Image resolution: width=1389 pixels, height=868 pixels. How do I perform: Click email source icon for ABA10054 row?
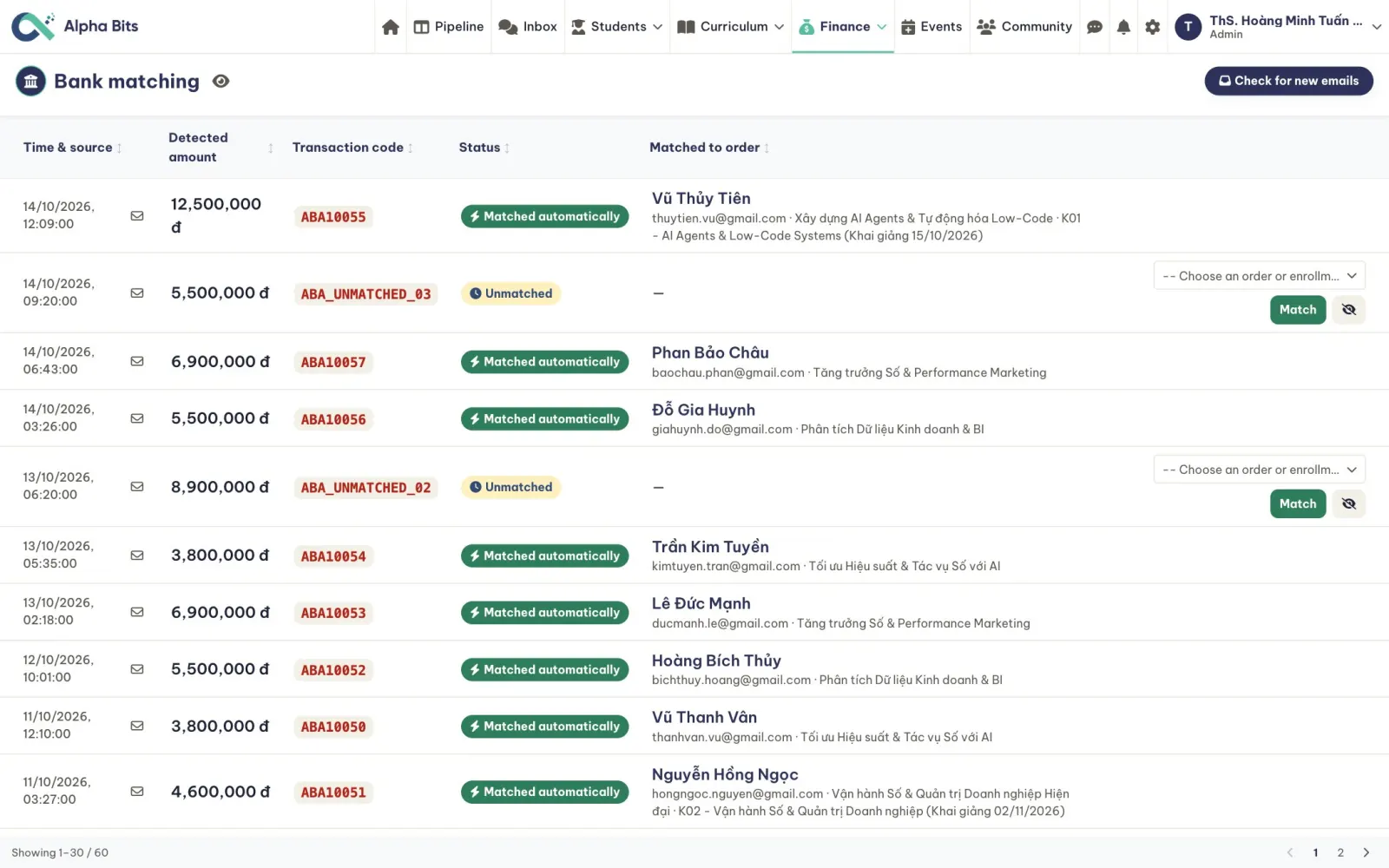[137, 555]
